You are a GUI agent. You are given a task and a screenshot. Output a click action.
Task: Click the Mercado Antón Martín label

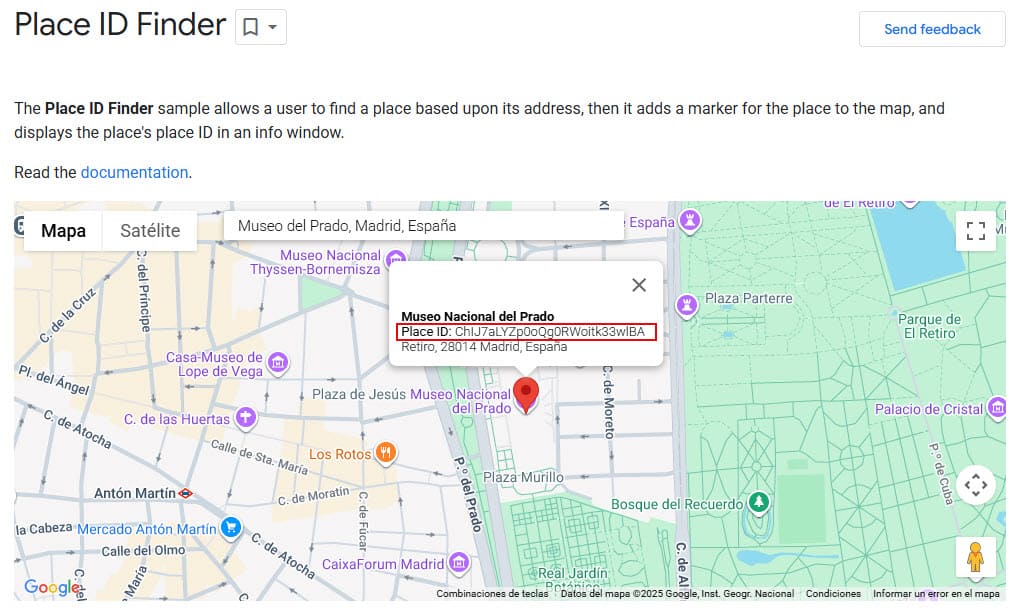click(147, 529)
